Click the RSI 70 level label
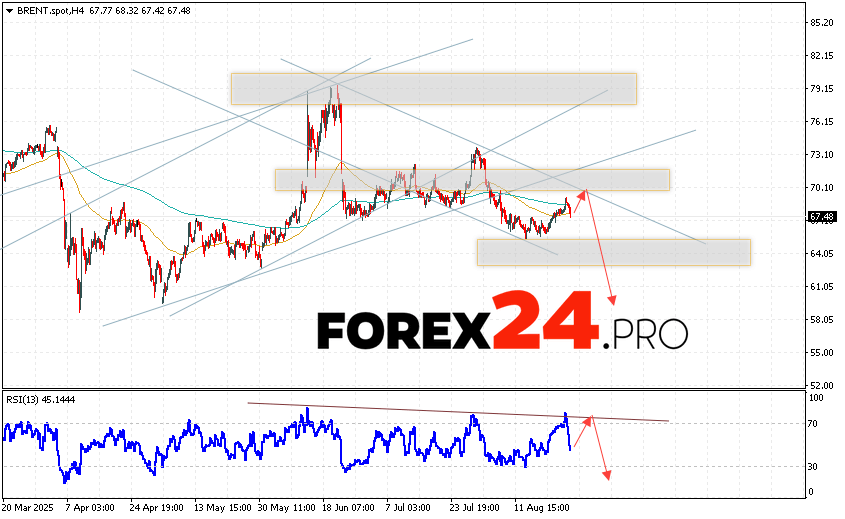This screenshot has width=845, height=519. pyautogui.click(x=814, y=424)
